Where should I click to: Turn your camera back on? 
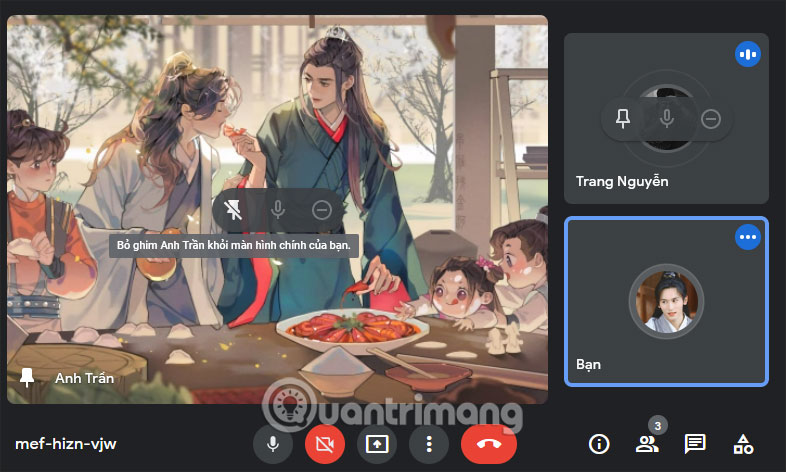coord(325,444)
